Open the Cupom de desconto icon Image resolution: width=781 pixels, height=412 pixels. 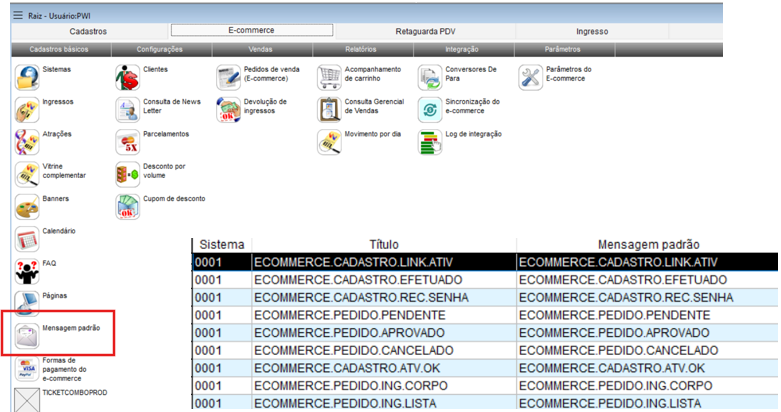pyautogui.click(x=127, y=207)
